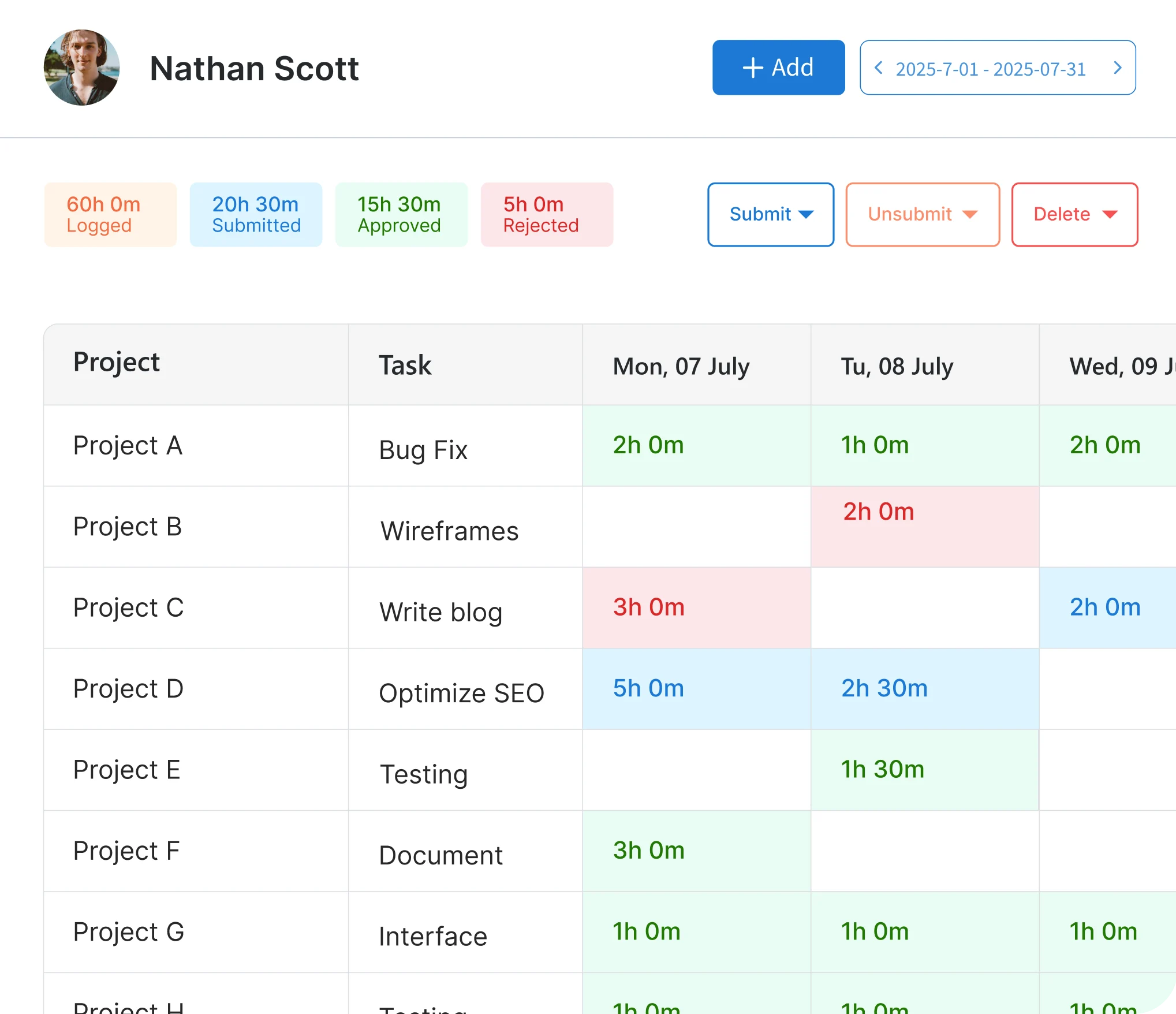Image resolution: width=1176 pixels, height=1014 pixels.
Task: Select the 15h 30m Approved status badge
Action: tap(401, 214)
